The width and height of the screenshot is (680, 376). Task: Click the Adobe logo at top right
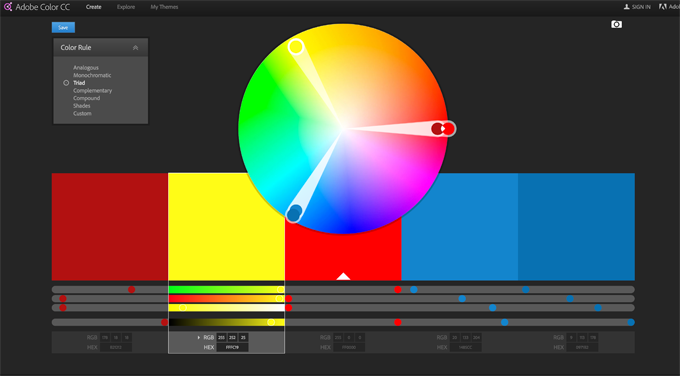pos(662,7)
